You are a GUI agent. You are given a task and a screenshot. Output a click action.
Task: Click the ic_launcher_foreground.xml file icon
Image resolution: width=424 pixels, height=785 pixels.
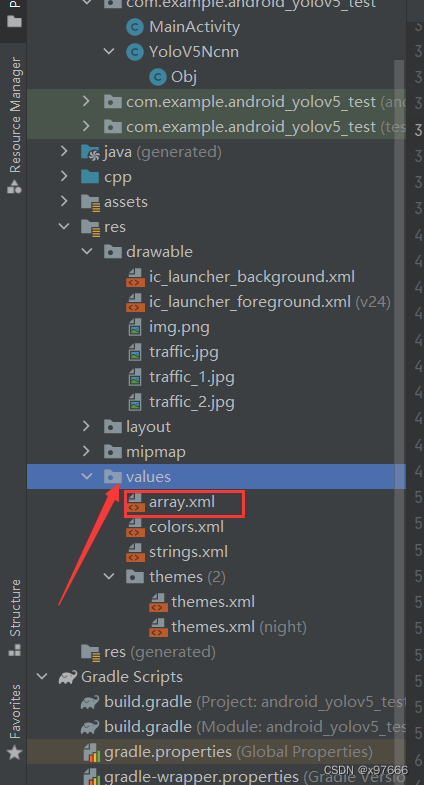pos(135,302)
